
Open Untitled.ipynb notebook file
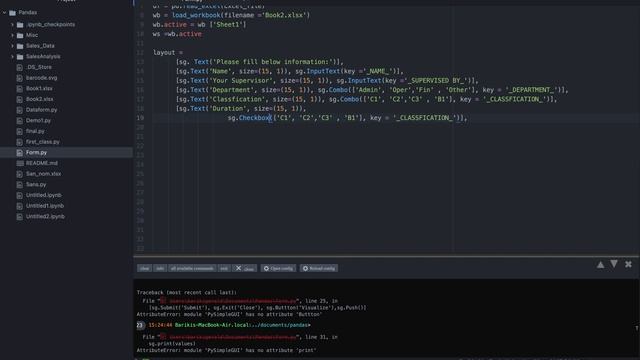pyautogui.click(x=44, y=195)
